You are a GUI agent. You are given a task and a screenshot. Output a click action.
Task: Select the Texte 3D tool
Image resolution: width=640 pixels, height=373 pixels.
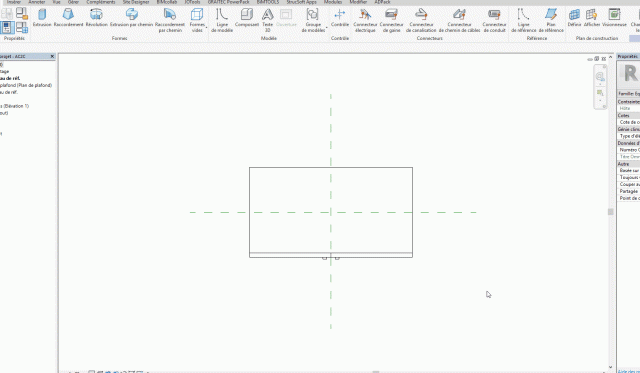click(267, 20)
